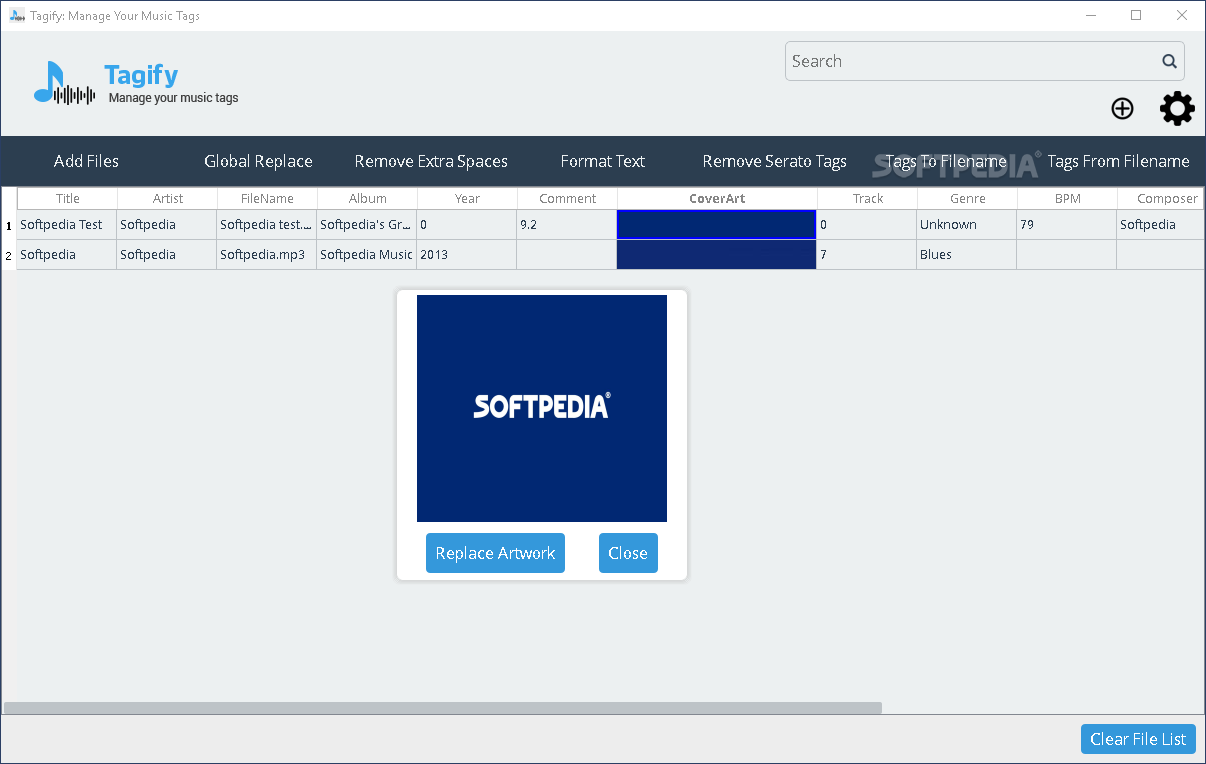
Task: Select the CoverArt cell in row 2
Action: click(x=717, y=255)
